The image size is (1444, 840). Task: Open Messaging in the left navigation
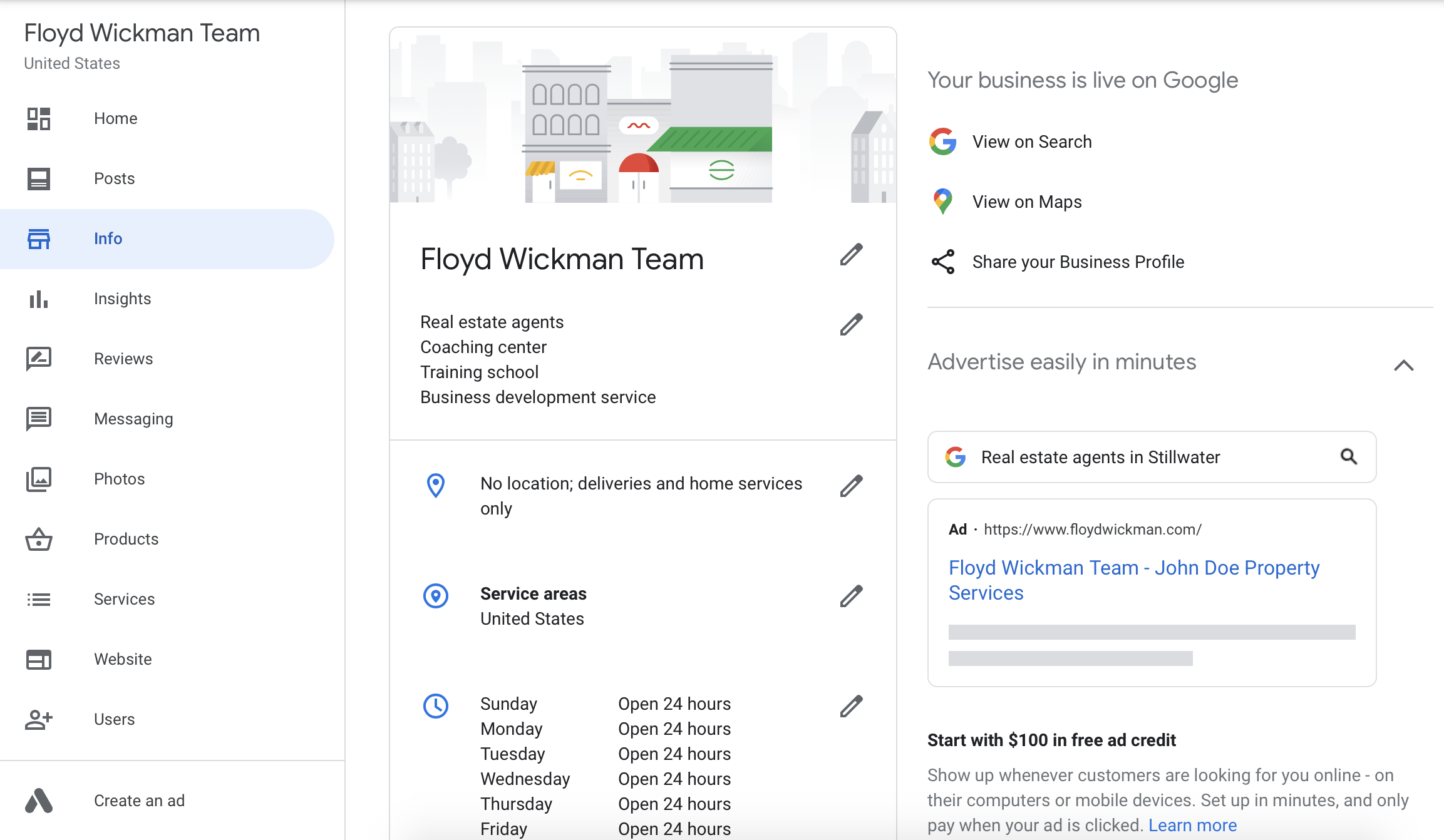tap(133, 419)
